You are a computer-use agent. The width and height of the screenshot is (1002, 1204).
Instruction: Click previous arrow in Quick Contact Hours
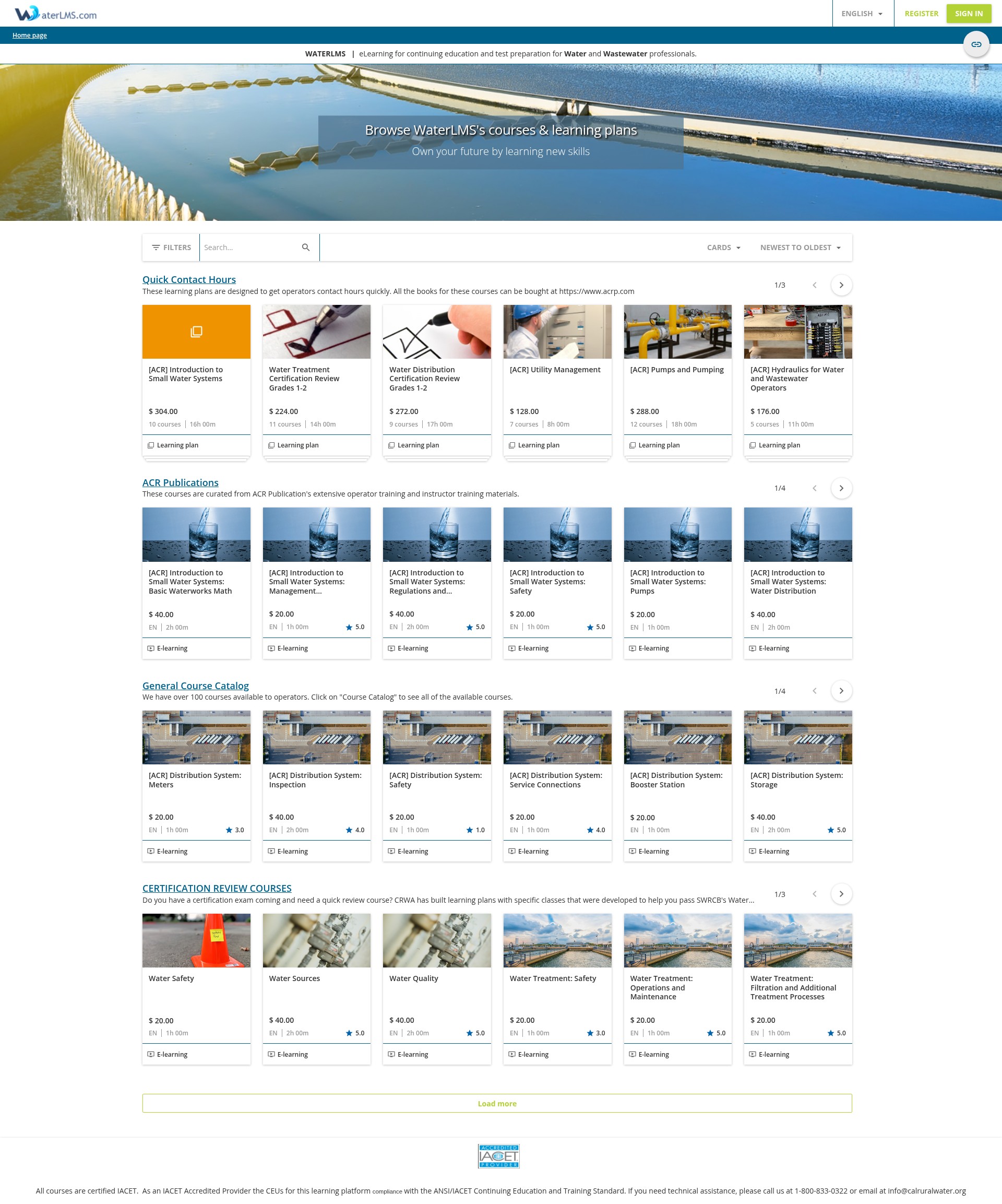click(814, 285)
